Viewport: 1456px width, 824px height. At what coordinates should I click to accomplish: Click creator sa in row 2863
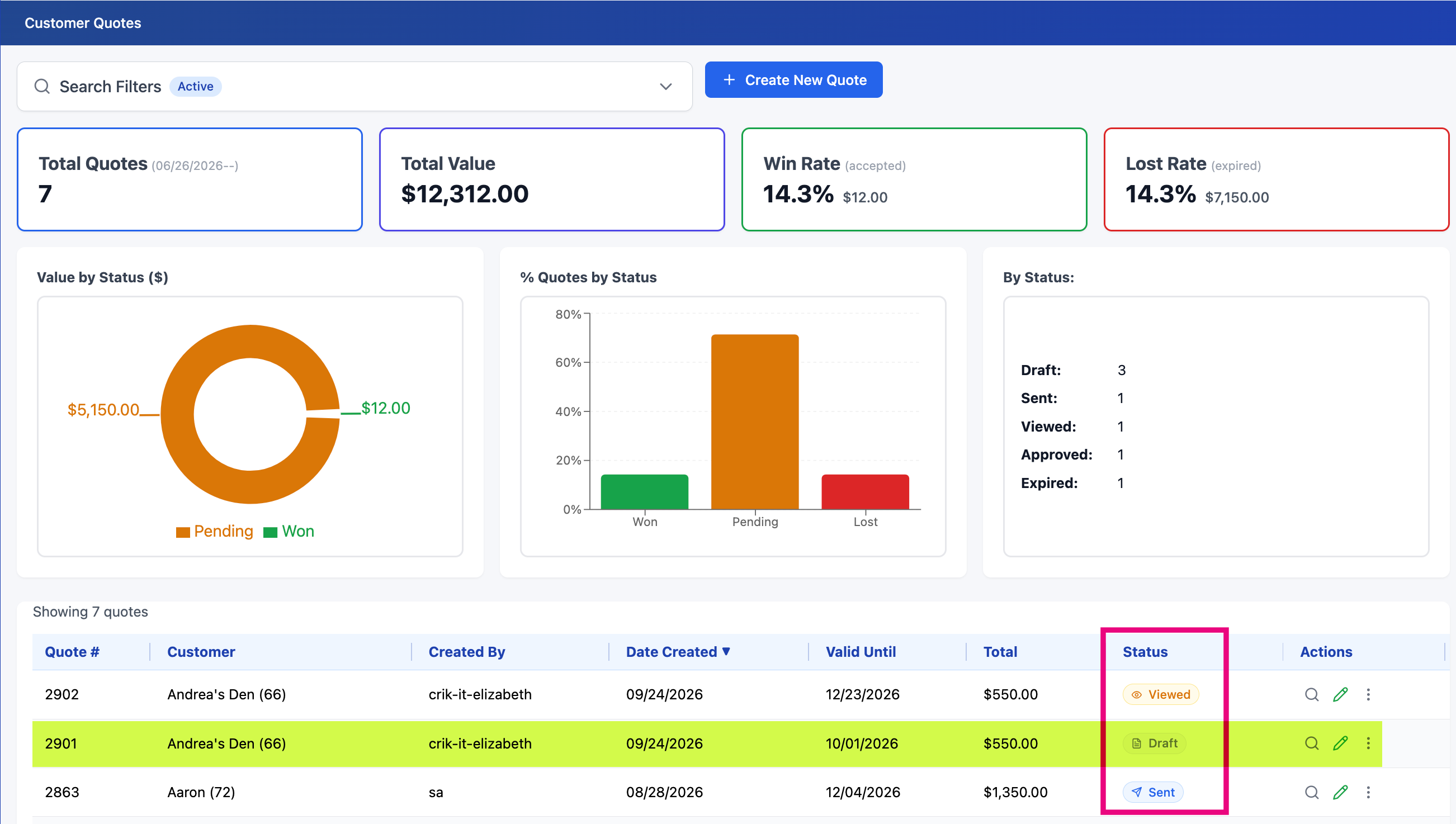(436, 792)
